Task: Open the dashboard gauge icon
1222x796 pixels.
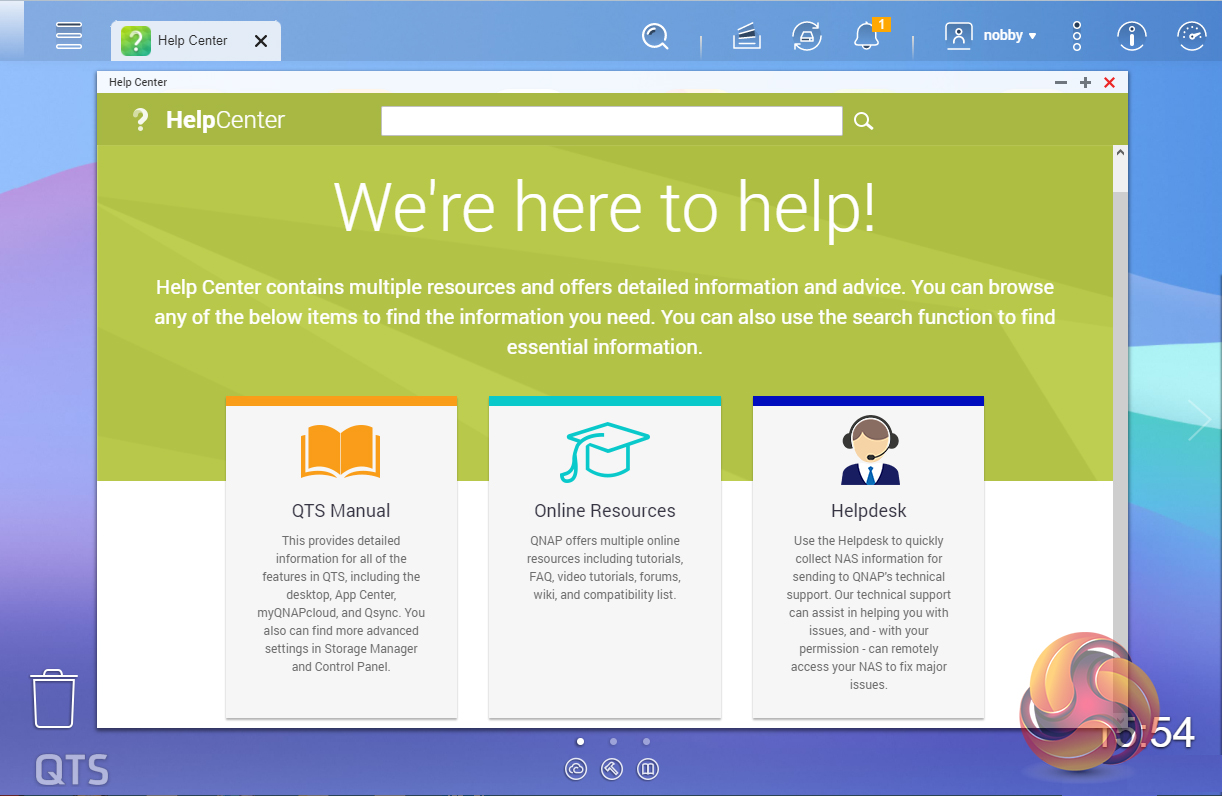Action: (x=1191, y=37)
